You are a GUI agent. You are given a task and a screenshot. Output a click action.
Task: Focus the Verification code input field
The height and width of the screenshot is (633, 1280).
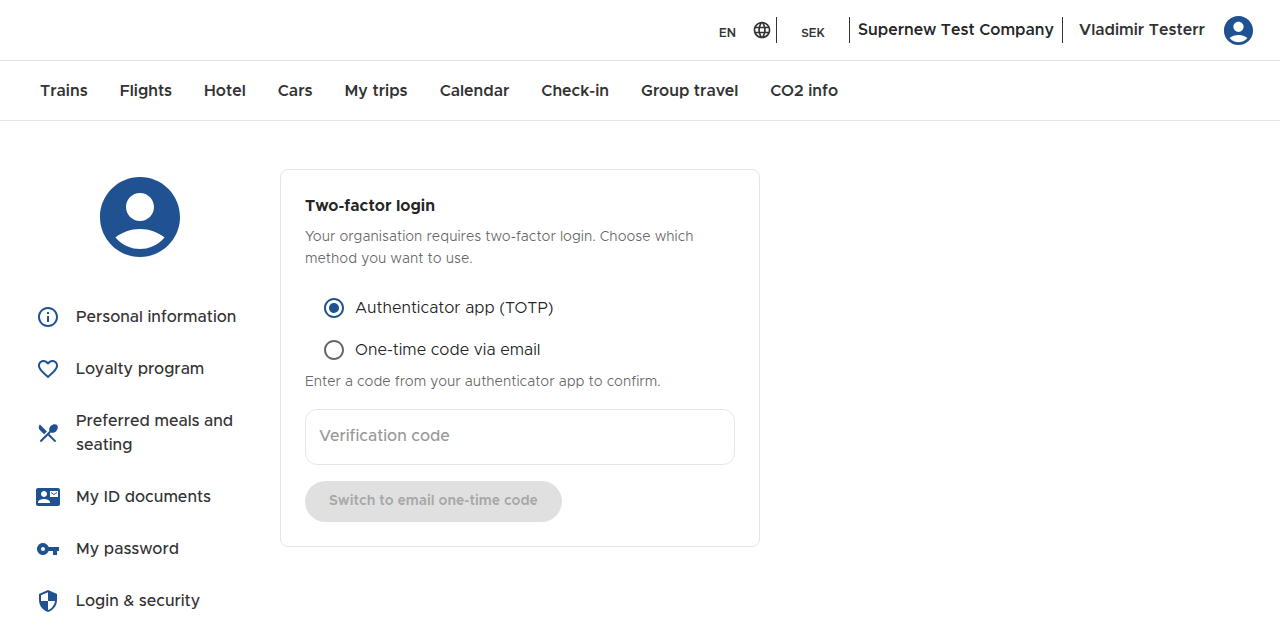pyautogui.click(x=520, y=437)
